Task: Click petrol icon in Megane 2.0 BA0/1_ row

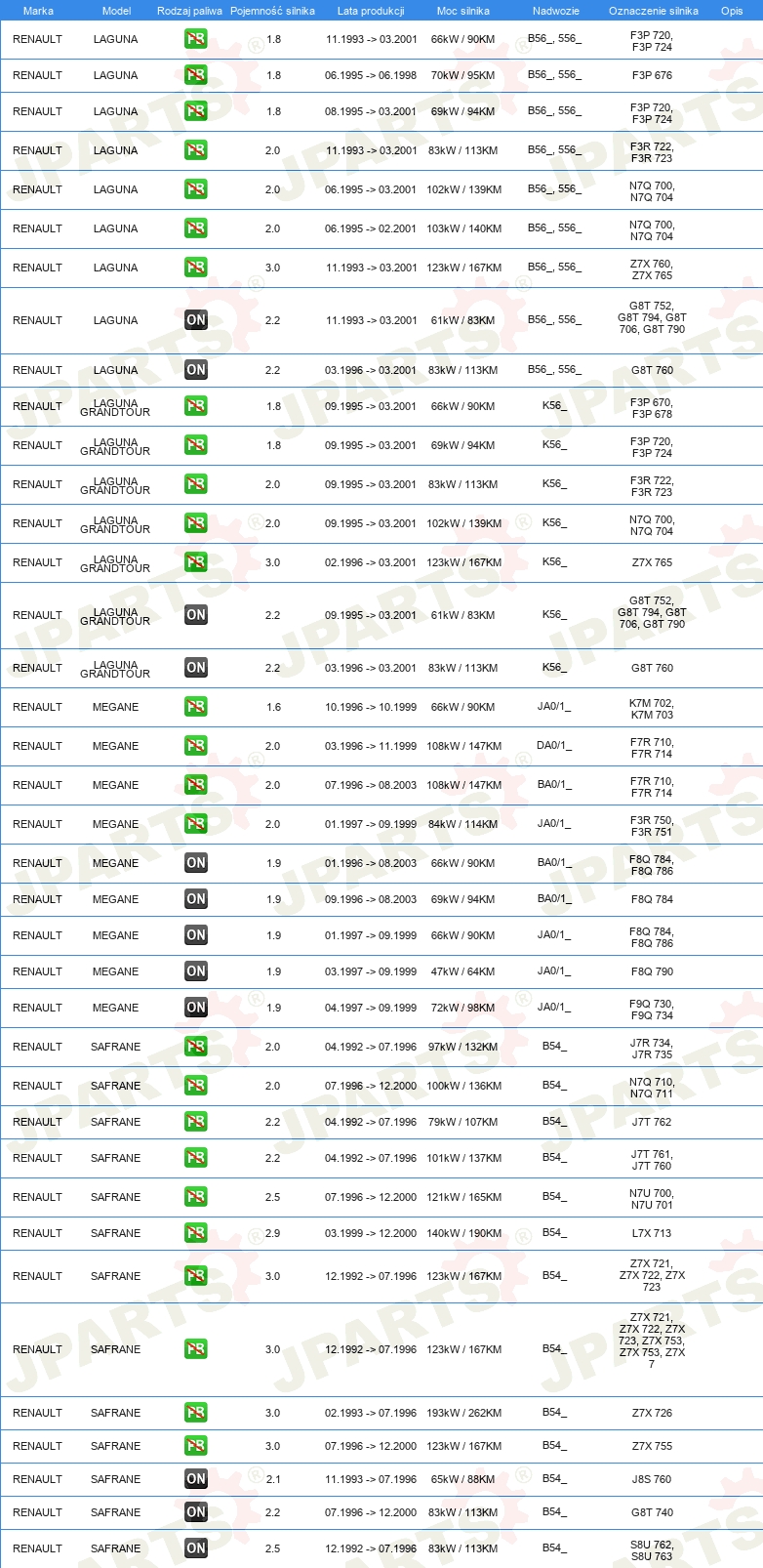Action: click(x=196, y=785)
